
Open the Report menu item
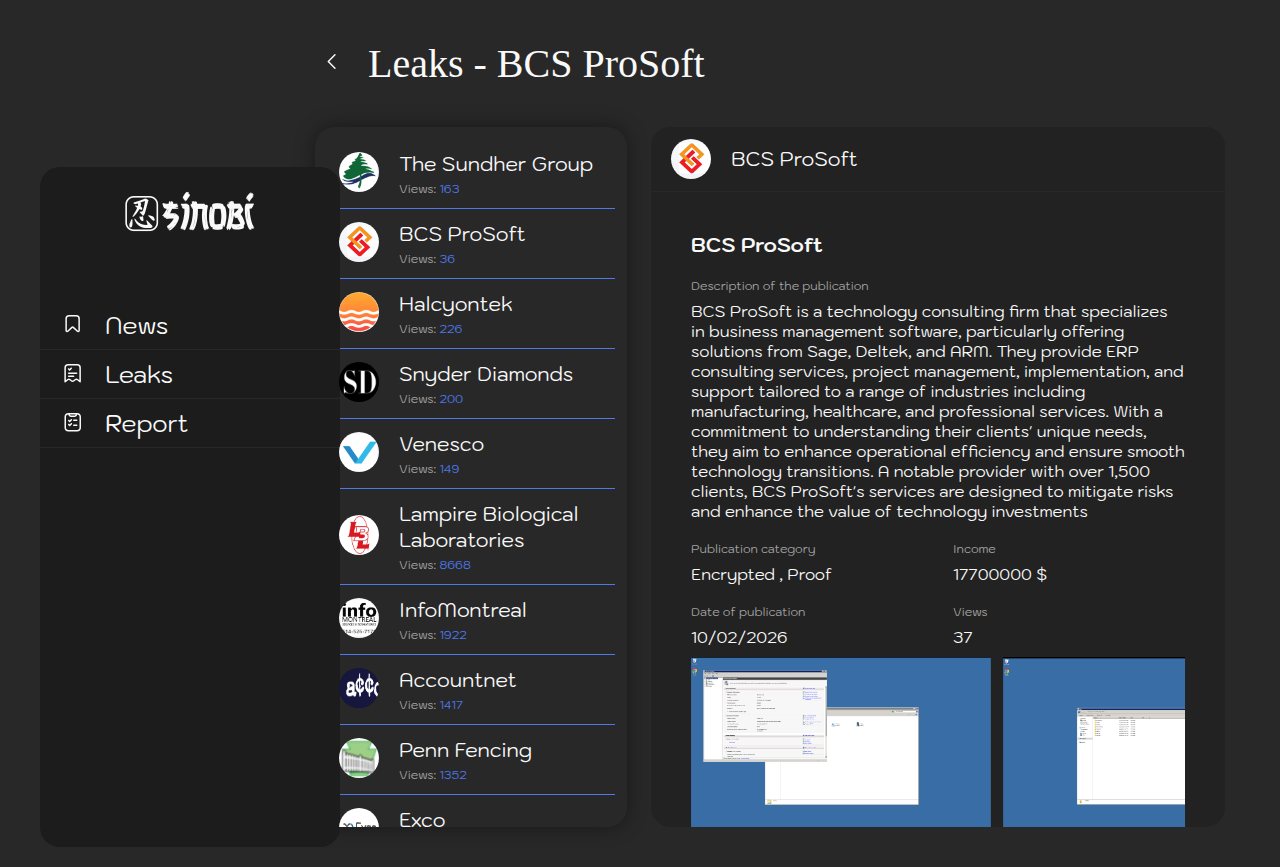[x=146, y=424]
